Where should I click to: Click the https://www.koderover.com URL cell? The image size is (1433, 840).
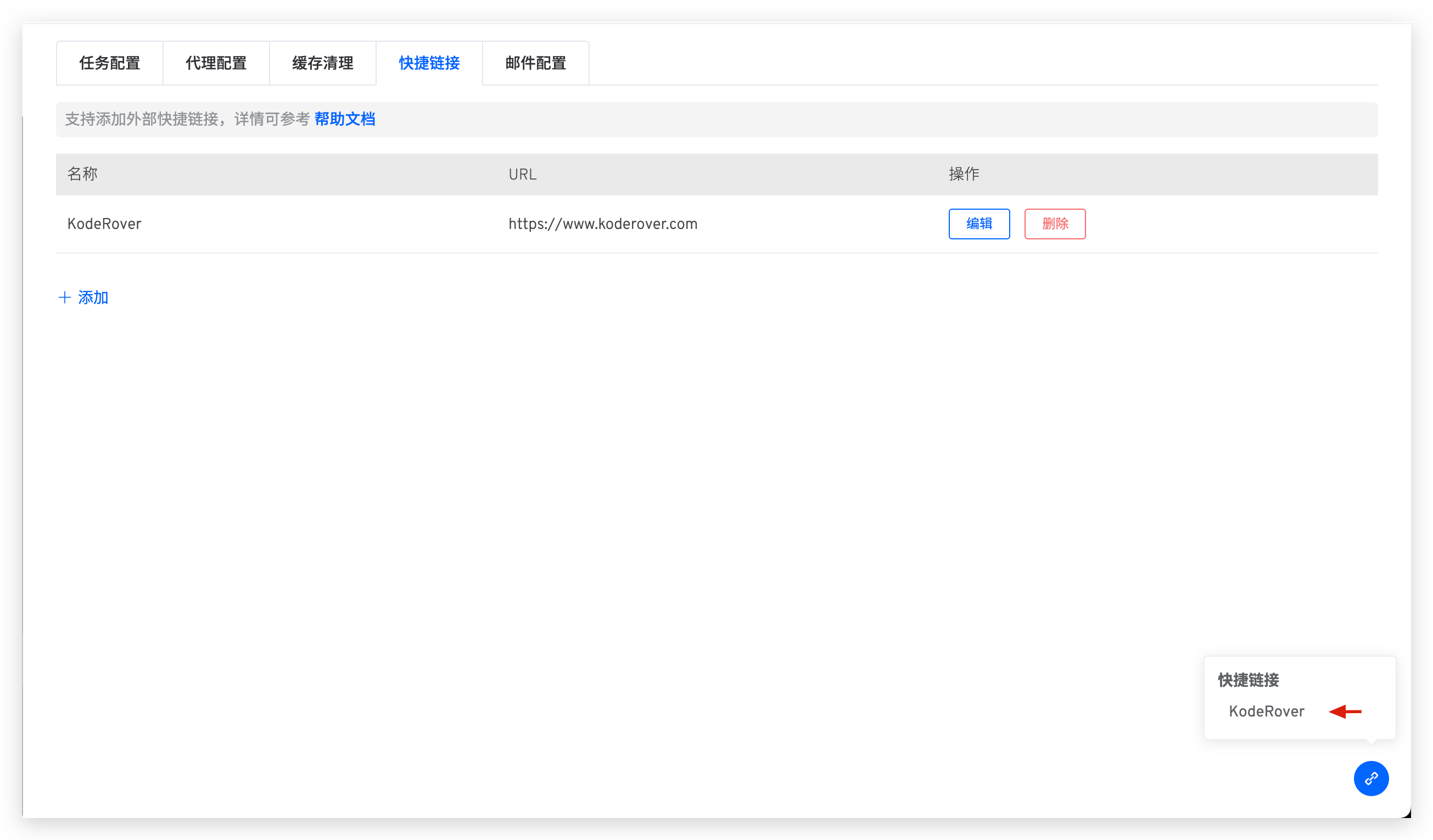point(603,224)
